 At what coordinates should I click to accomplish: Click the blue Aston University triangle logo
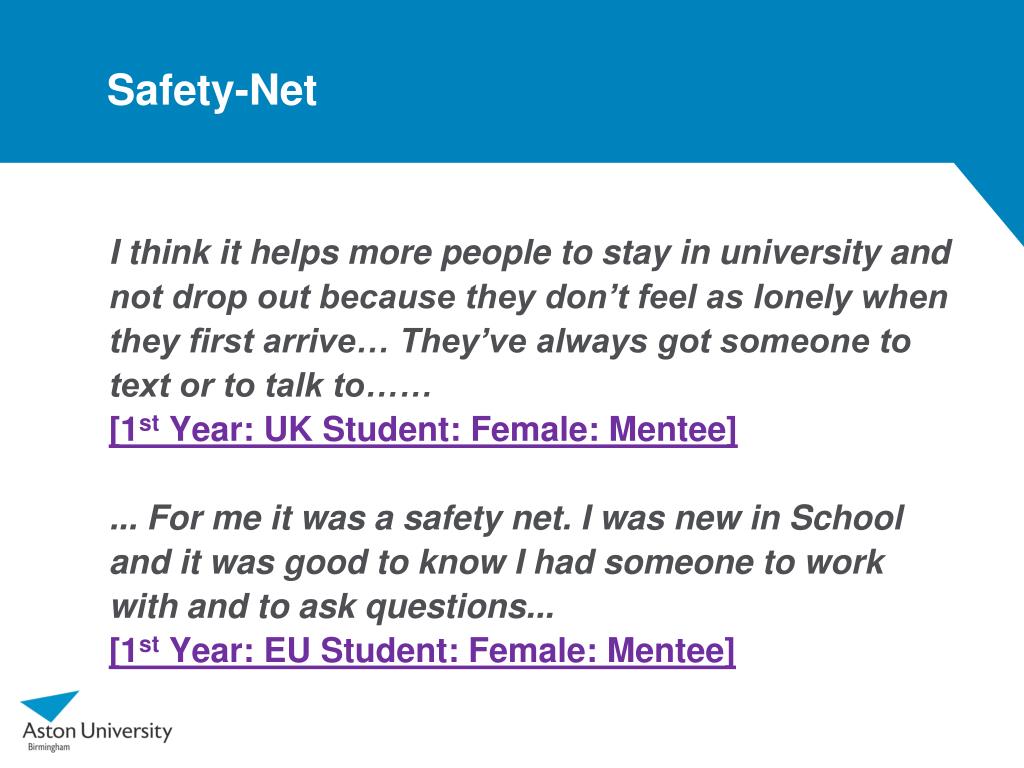51,705
